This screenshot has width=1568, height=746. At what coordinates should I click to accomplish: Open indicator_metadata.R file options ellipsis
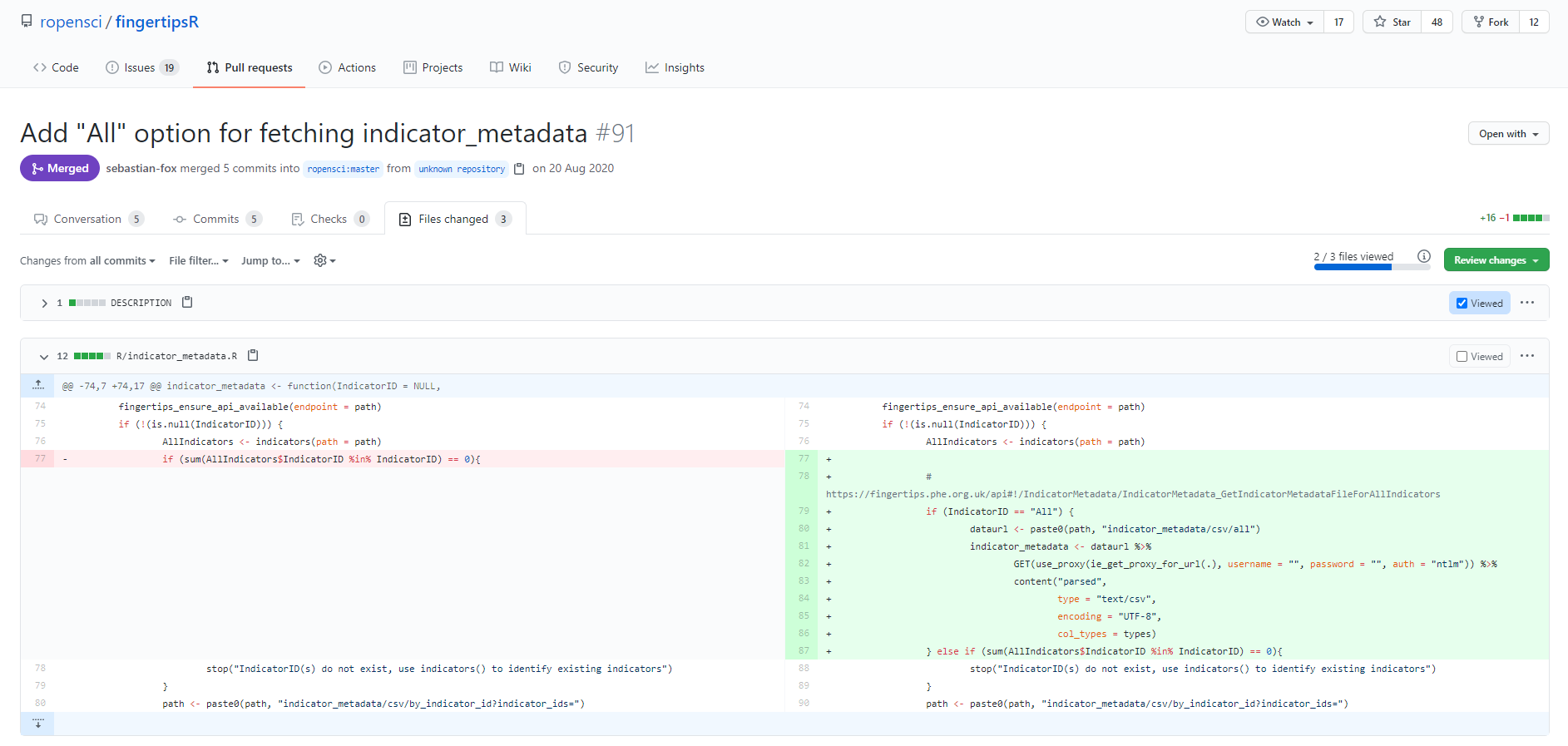pos(1527,356)
